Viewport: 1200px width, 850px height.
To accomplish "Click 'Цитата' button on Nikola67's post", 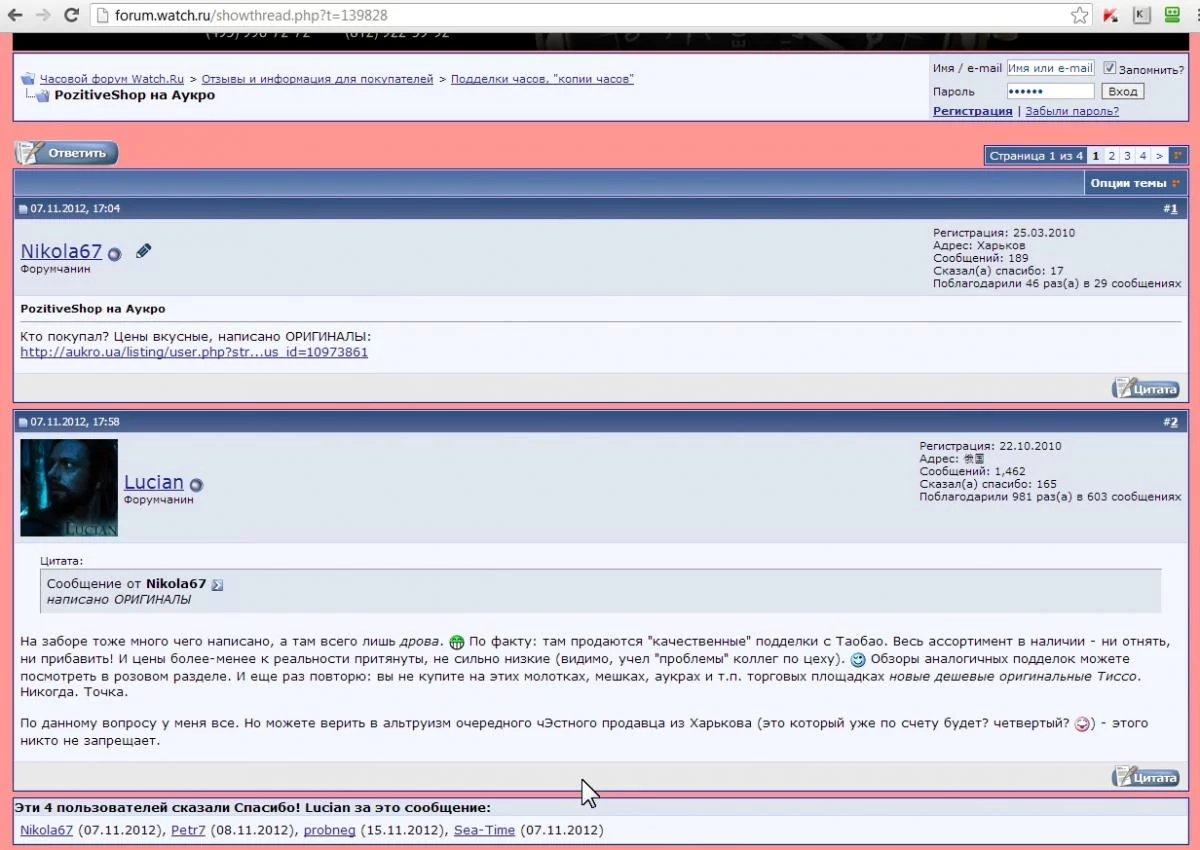I will click(x=1146, y=389).
